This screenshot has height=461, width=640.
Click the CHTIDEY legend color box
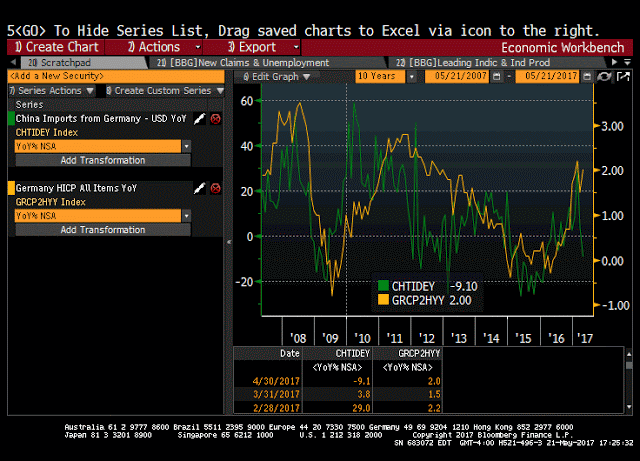[x=383, y=285]
